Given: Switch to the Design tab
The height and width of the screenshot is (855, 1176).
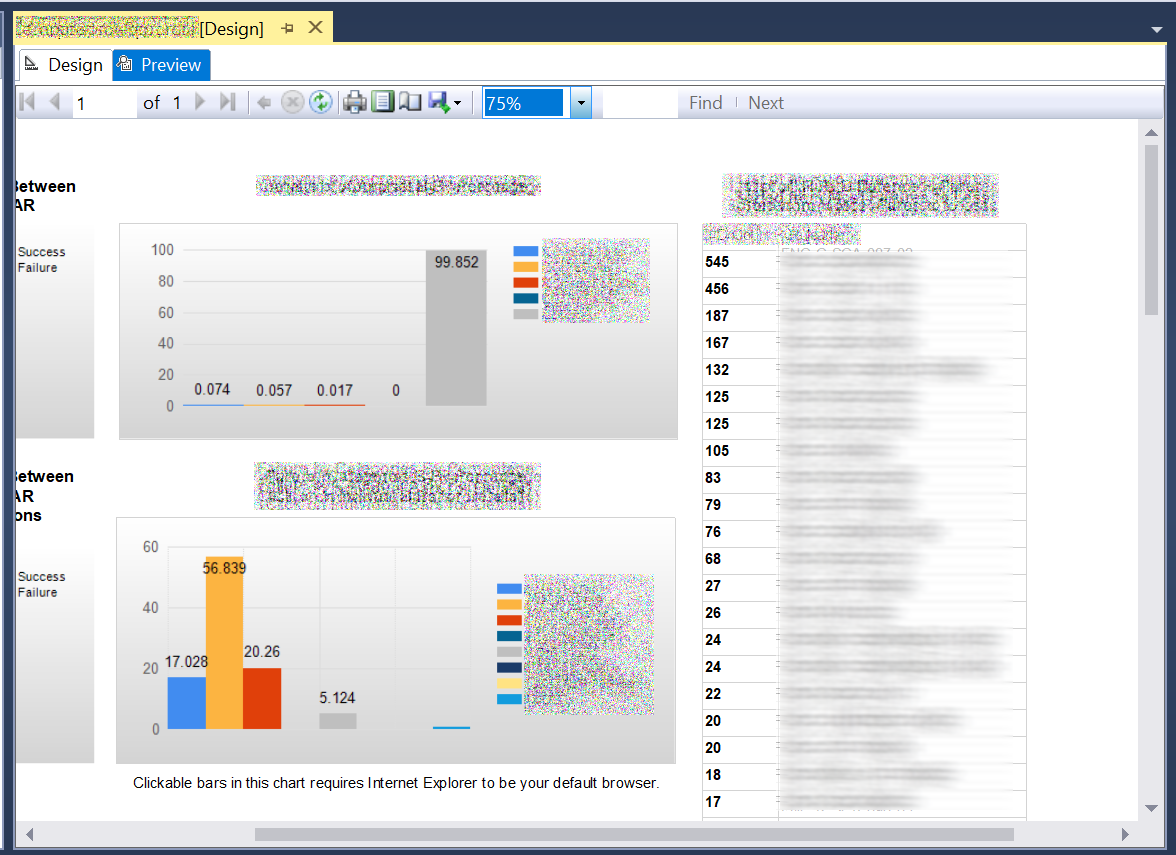Looking at the screenshot, I should coord(64,65).
